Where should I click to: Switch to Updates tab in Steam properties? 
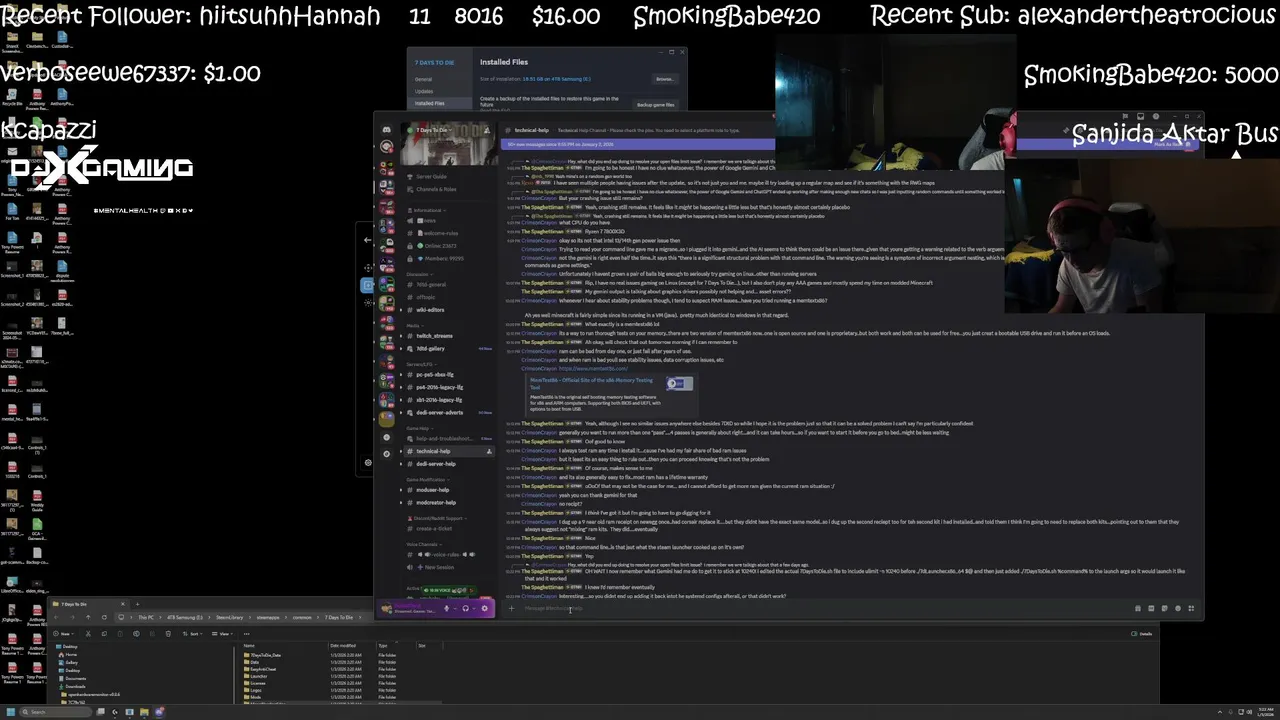[x=424, y=91]
